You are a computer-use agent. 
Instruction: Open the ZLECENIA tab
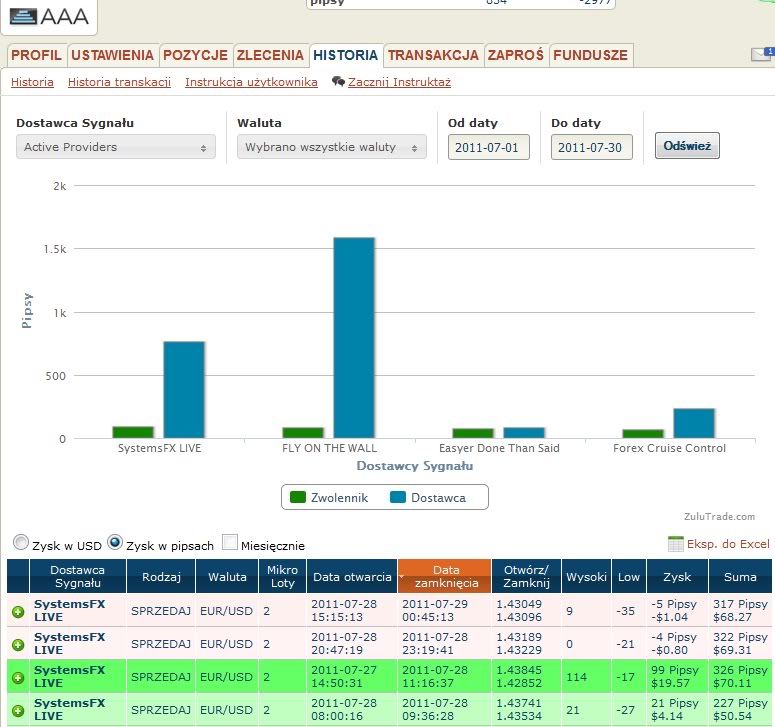270,55
